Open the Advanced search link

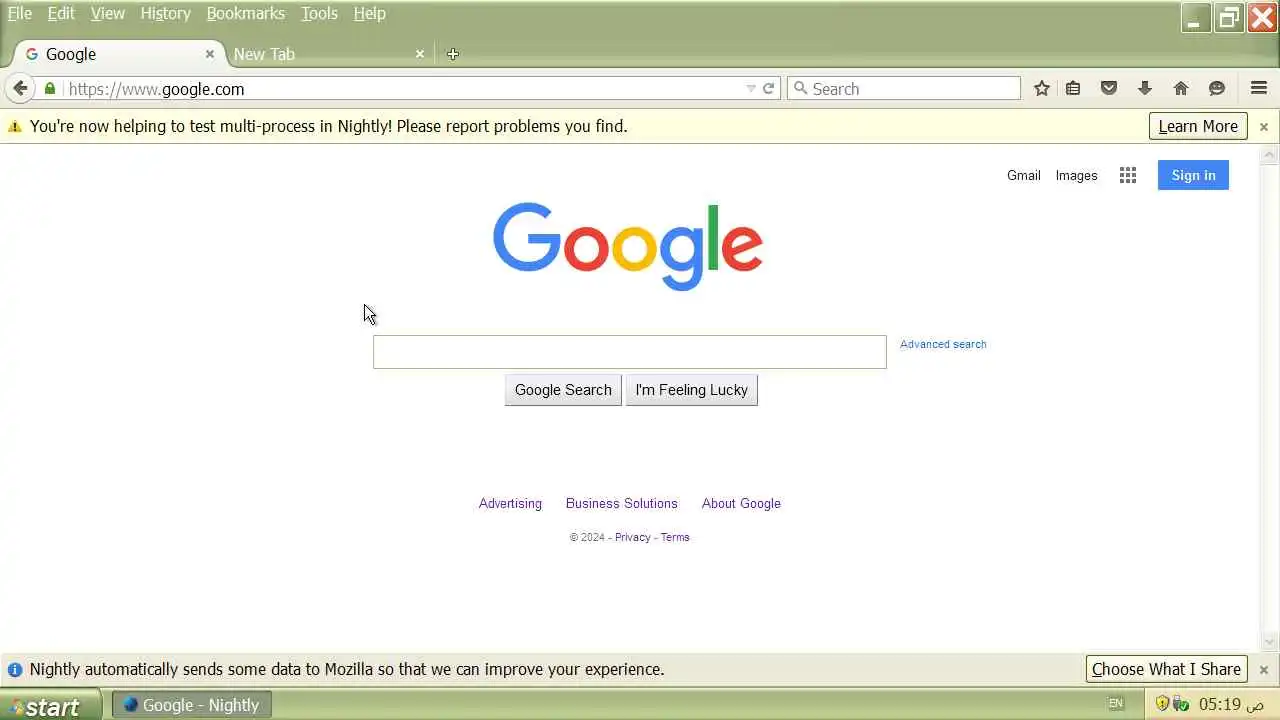click(943, 344)
